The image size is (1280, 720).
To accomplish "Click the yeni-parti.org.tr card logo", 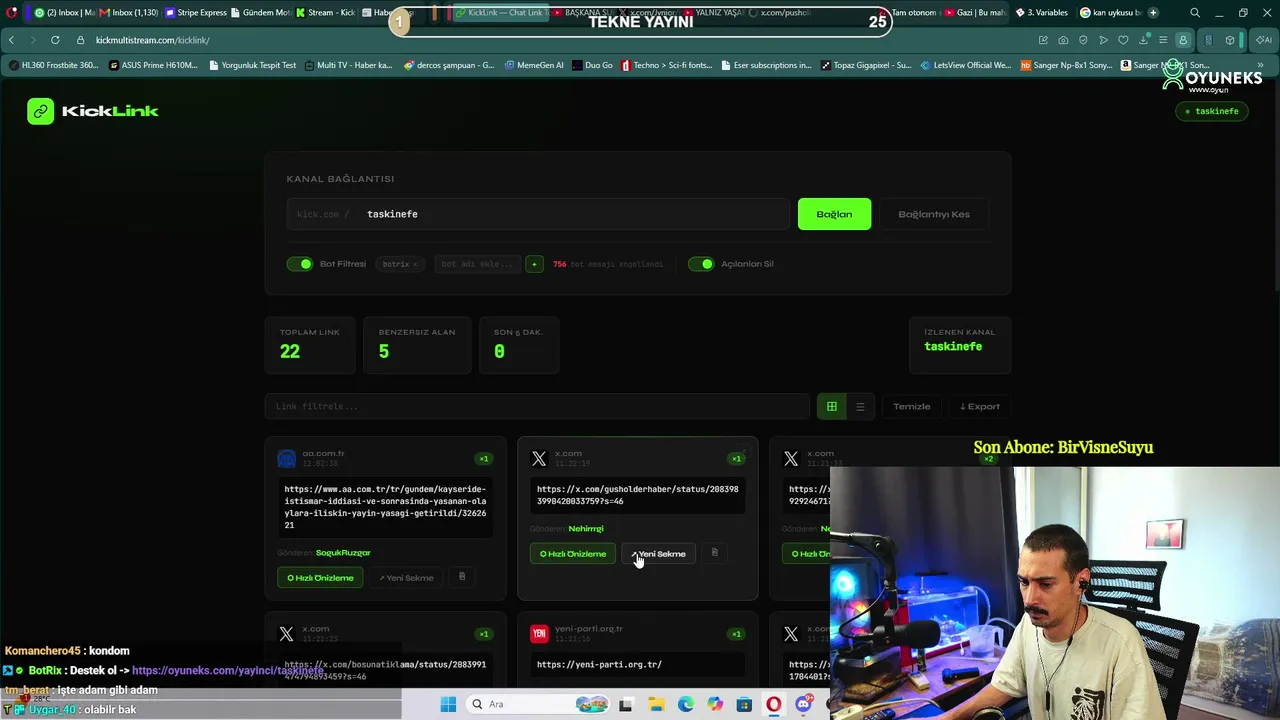I will click(539, 633).
